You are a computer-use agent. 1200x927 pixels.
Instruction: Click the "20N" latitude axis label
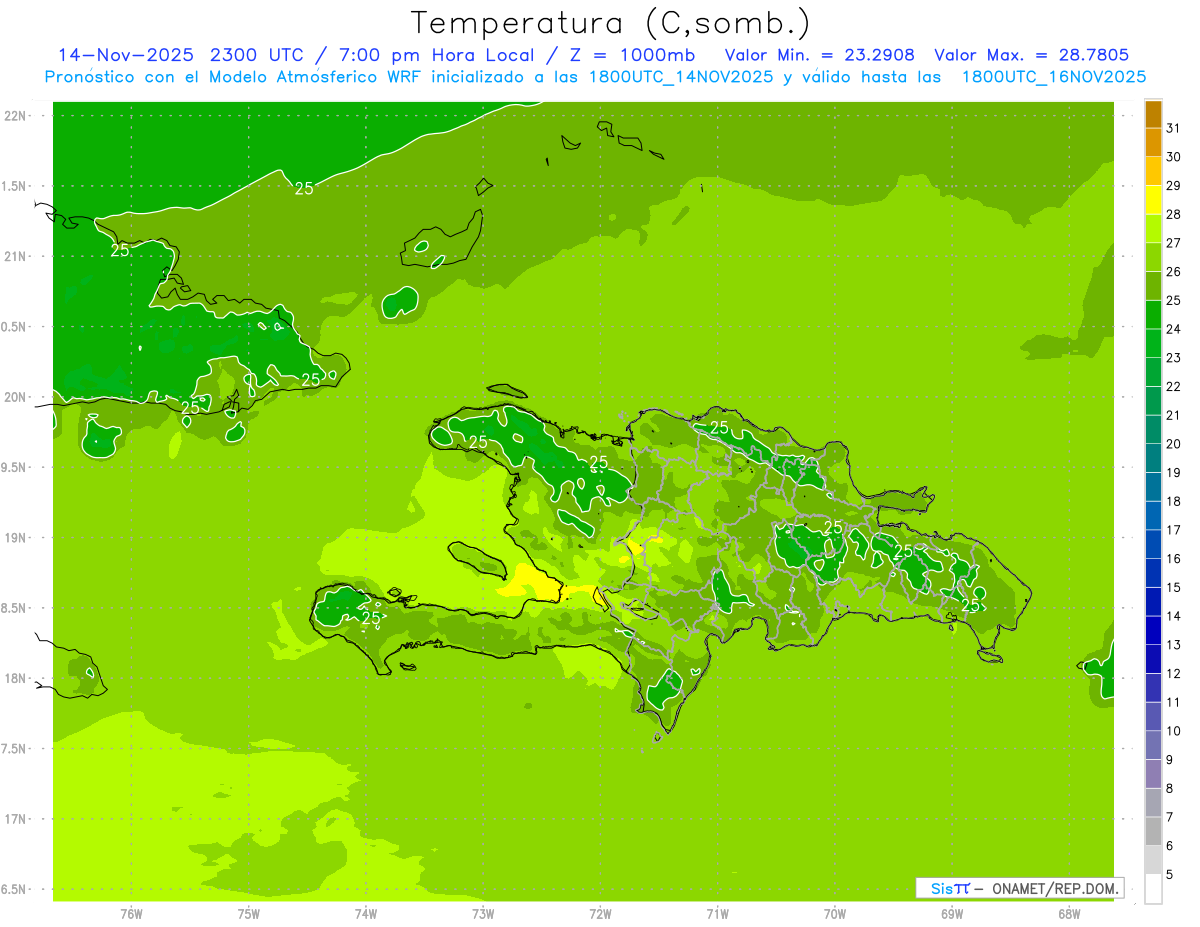pos(17,398)
